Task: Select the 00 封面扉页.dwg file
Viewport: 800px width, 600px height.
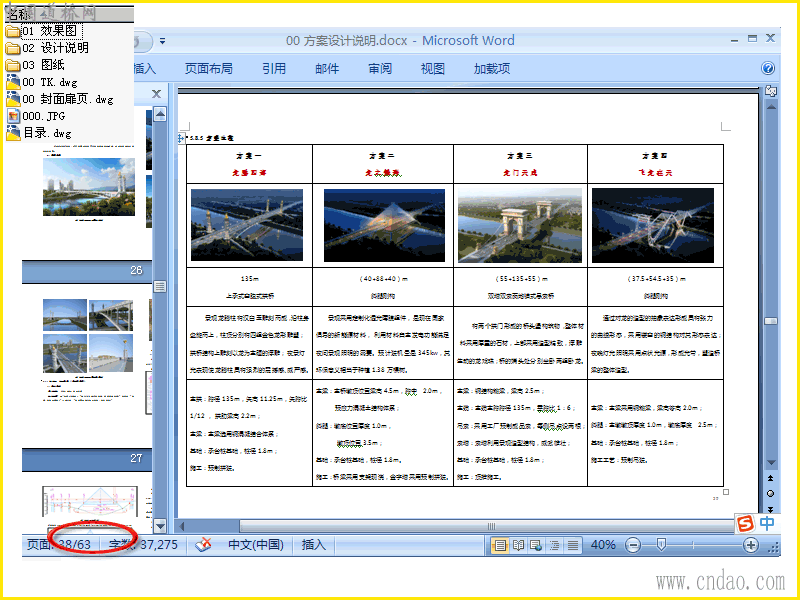Action: click(x=60, y=99)
